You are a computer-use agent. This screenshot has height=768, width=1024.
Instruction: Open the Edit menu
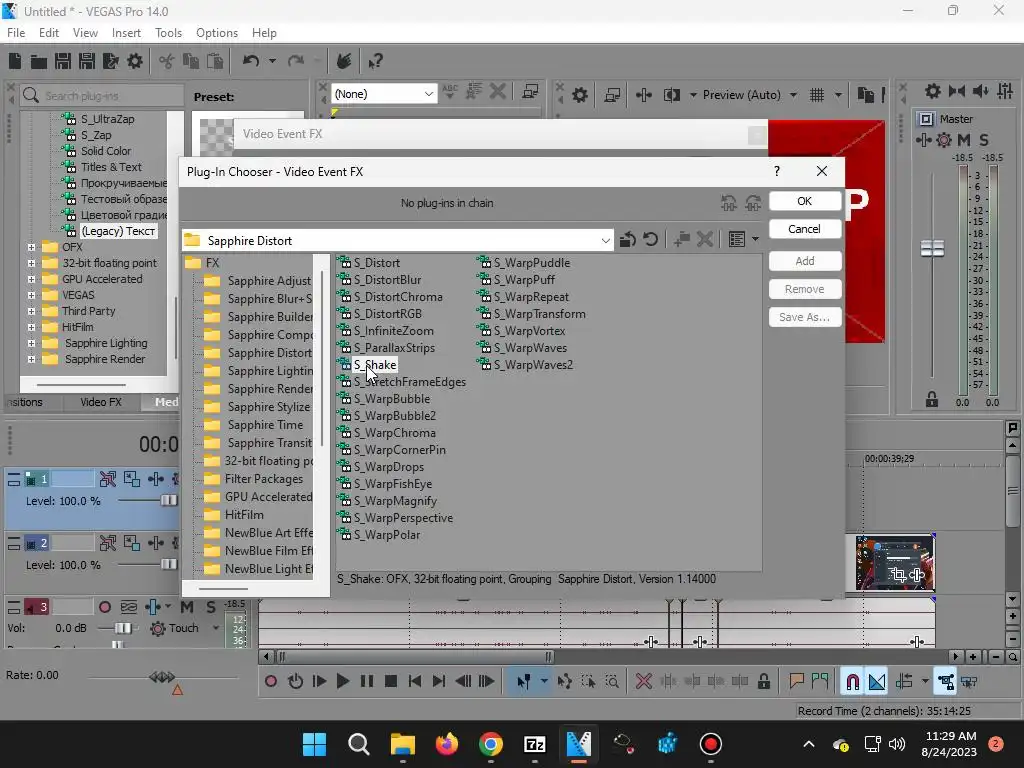[49, 33]
